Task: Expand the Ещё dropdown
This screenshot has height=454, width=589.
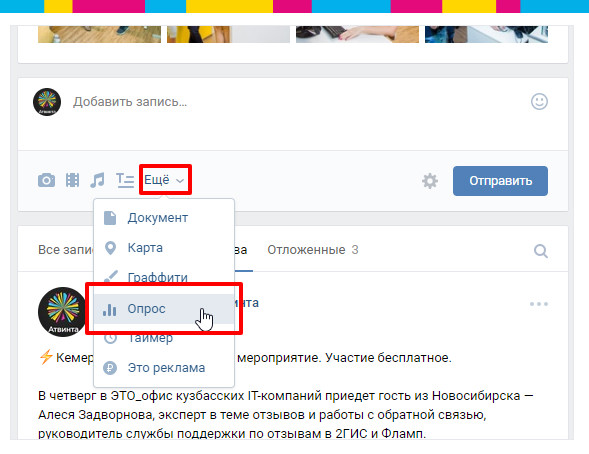Action: click(x=164, y=180)
